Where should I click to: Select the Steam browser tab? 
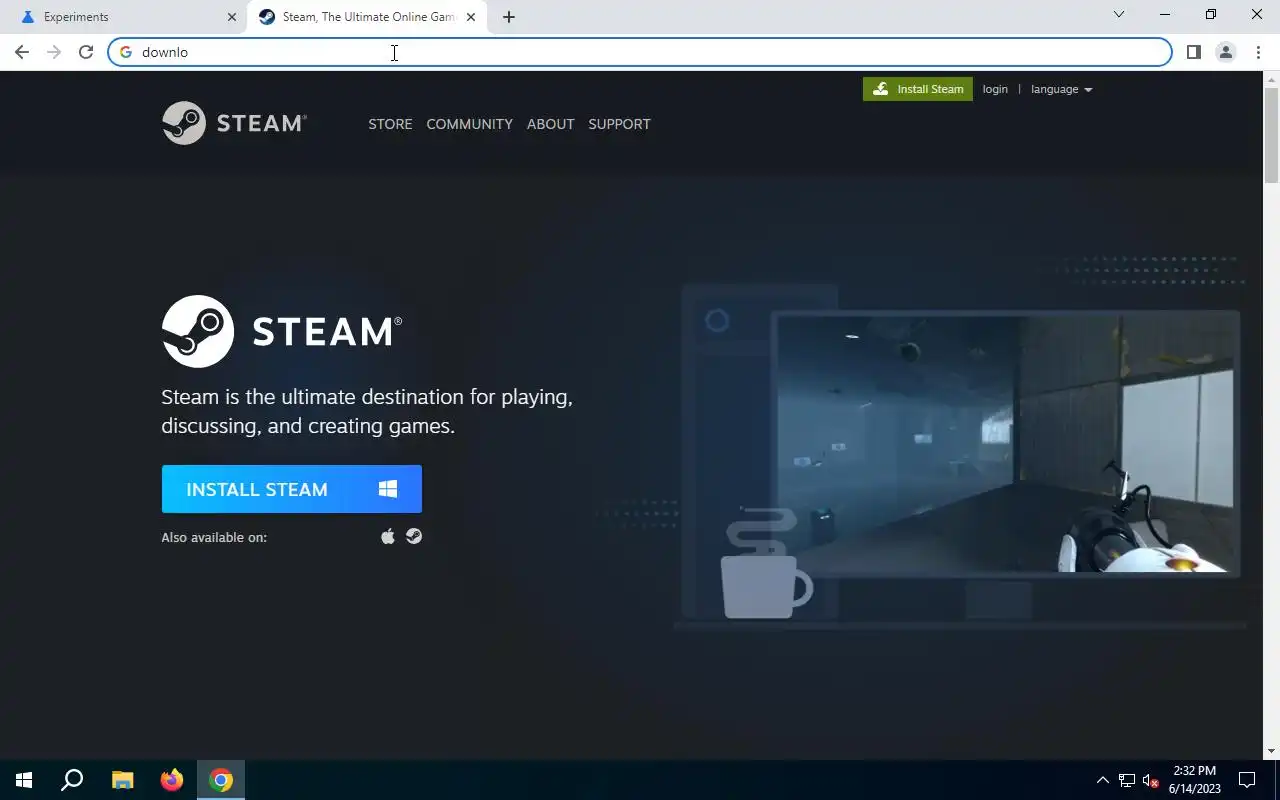point(368,17)
